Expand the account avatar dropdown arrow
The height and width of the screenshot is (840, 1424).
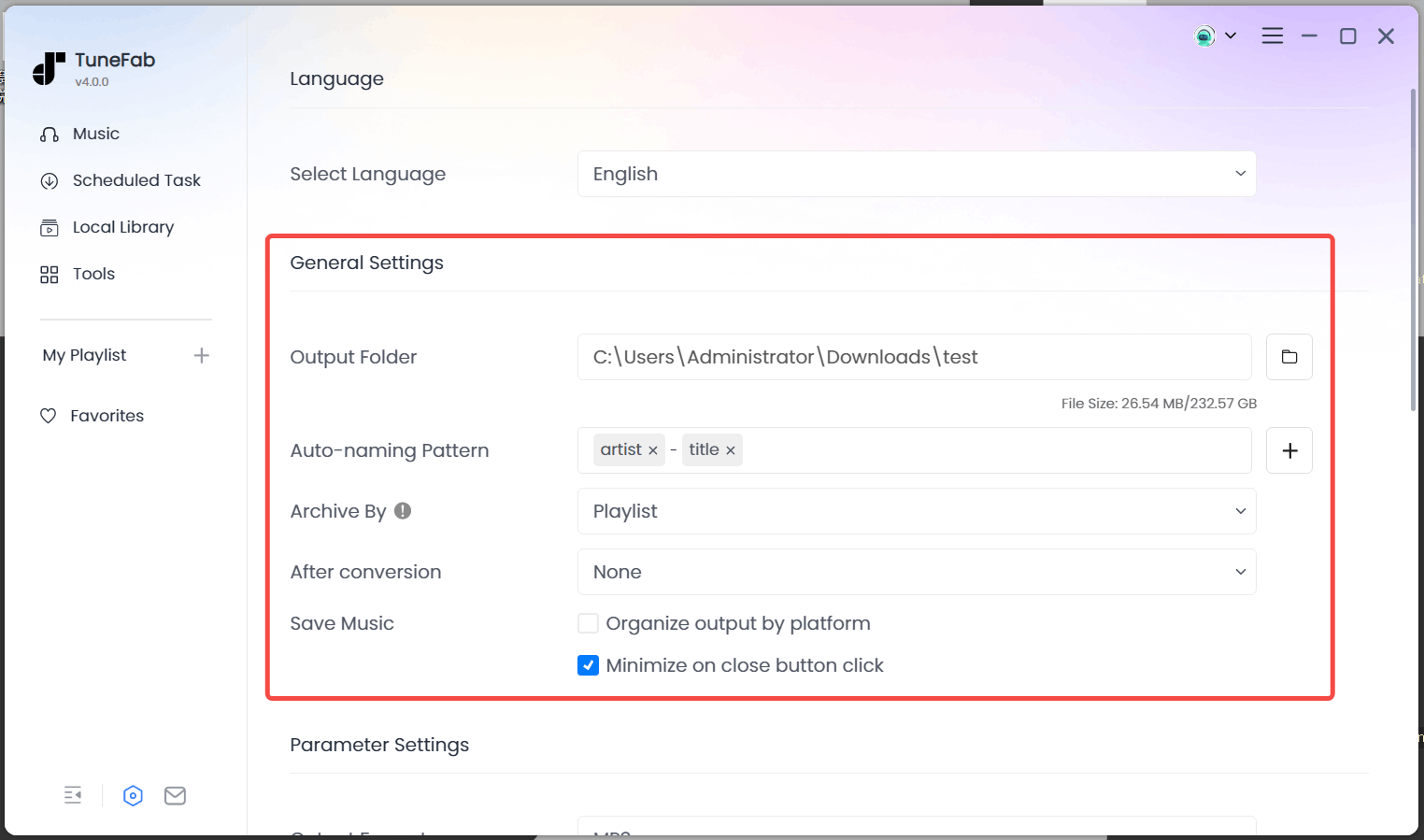[1231, 36]
